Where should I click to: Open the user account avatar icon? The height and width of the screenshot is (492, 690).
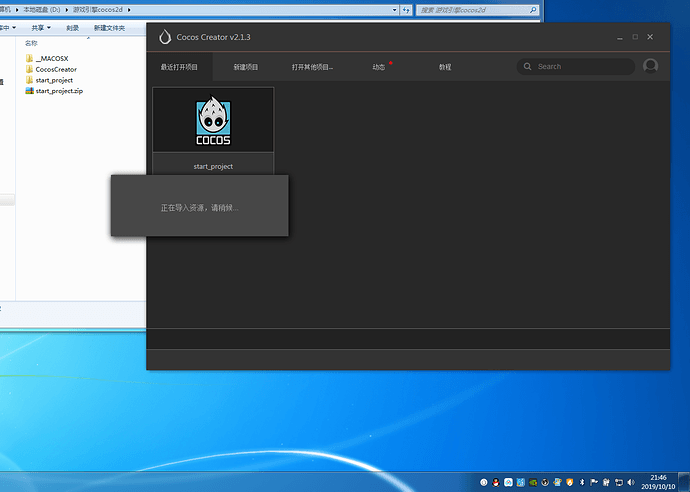point(650,66)
